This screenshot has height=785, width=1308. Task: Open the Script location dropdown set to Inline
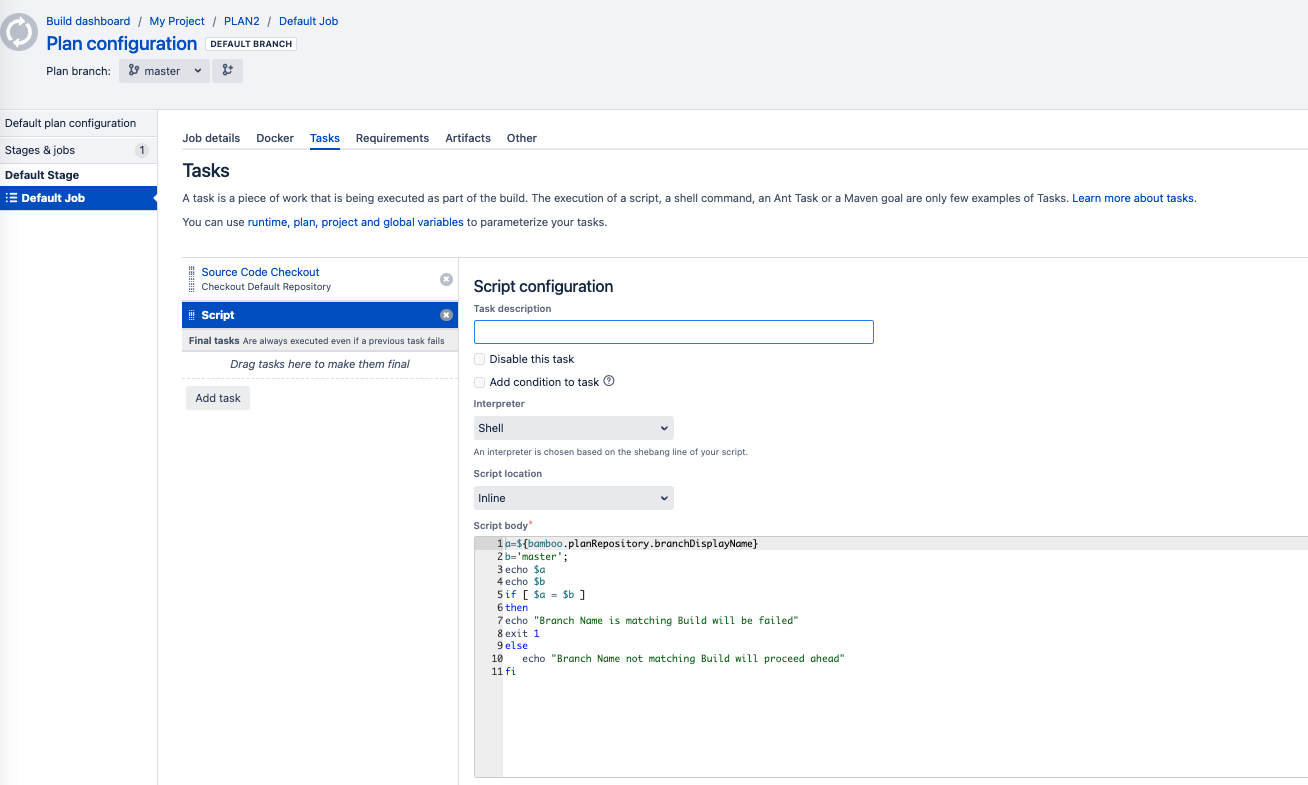point(574,498)
